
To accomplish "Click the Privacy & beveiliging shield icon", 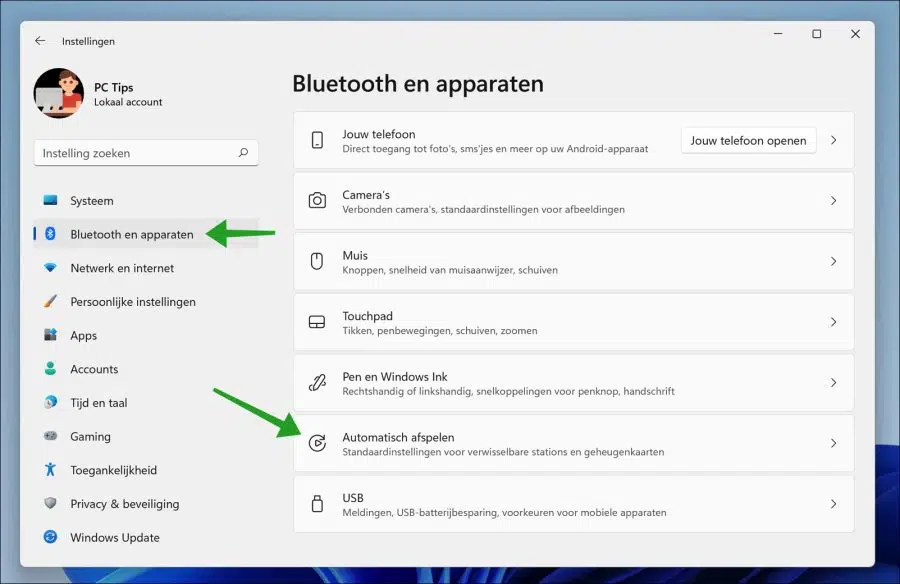I will click(51, 503).
